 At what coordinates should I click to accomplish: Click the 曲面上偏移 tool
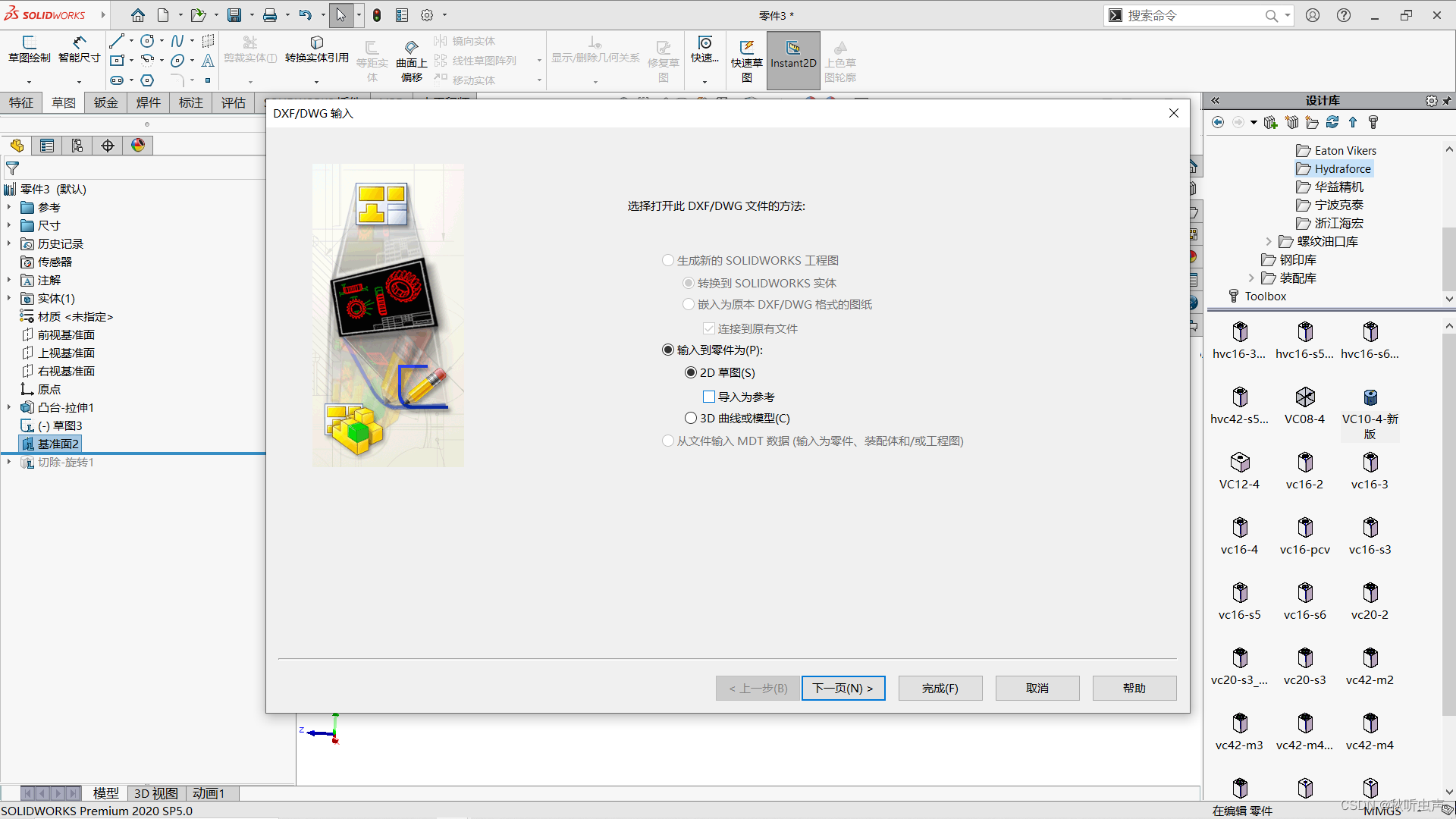[412, 61]
